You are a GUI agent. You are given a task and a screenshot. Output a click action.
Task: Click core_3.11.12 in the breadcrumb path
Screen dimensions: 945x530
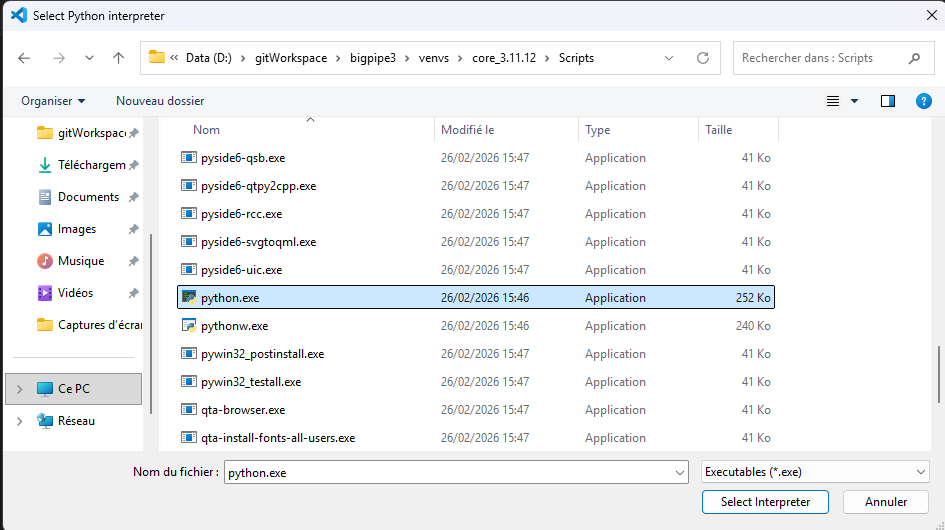(x=504, y=58)
